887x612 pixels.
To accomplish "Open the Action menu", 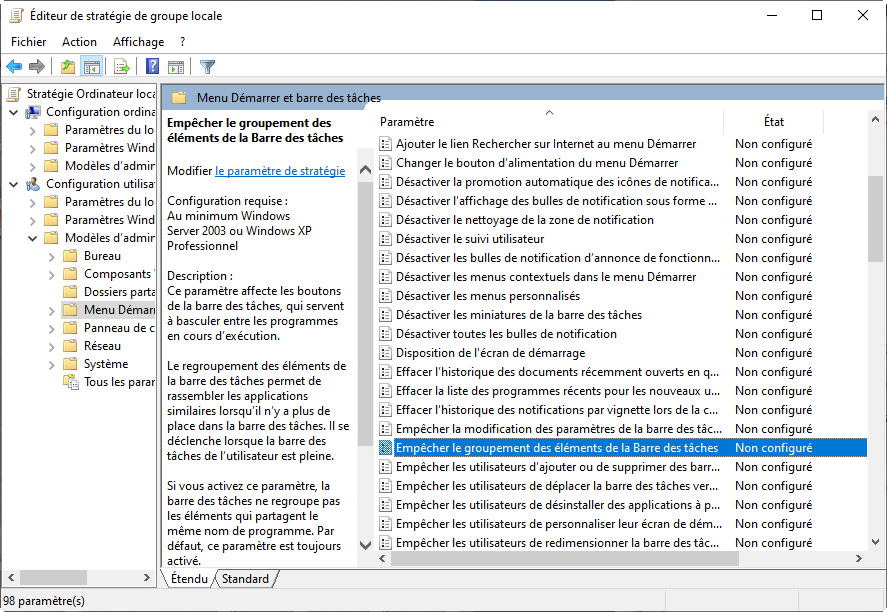I will pyautogui.click(x=79, y=42).
